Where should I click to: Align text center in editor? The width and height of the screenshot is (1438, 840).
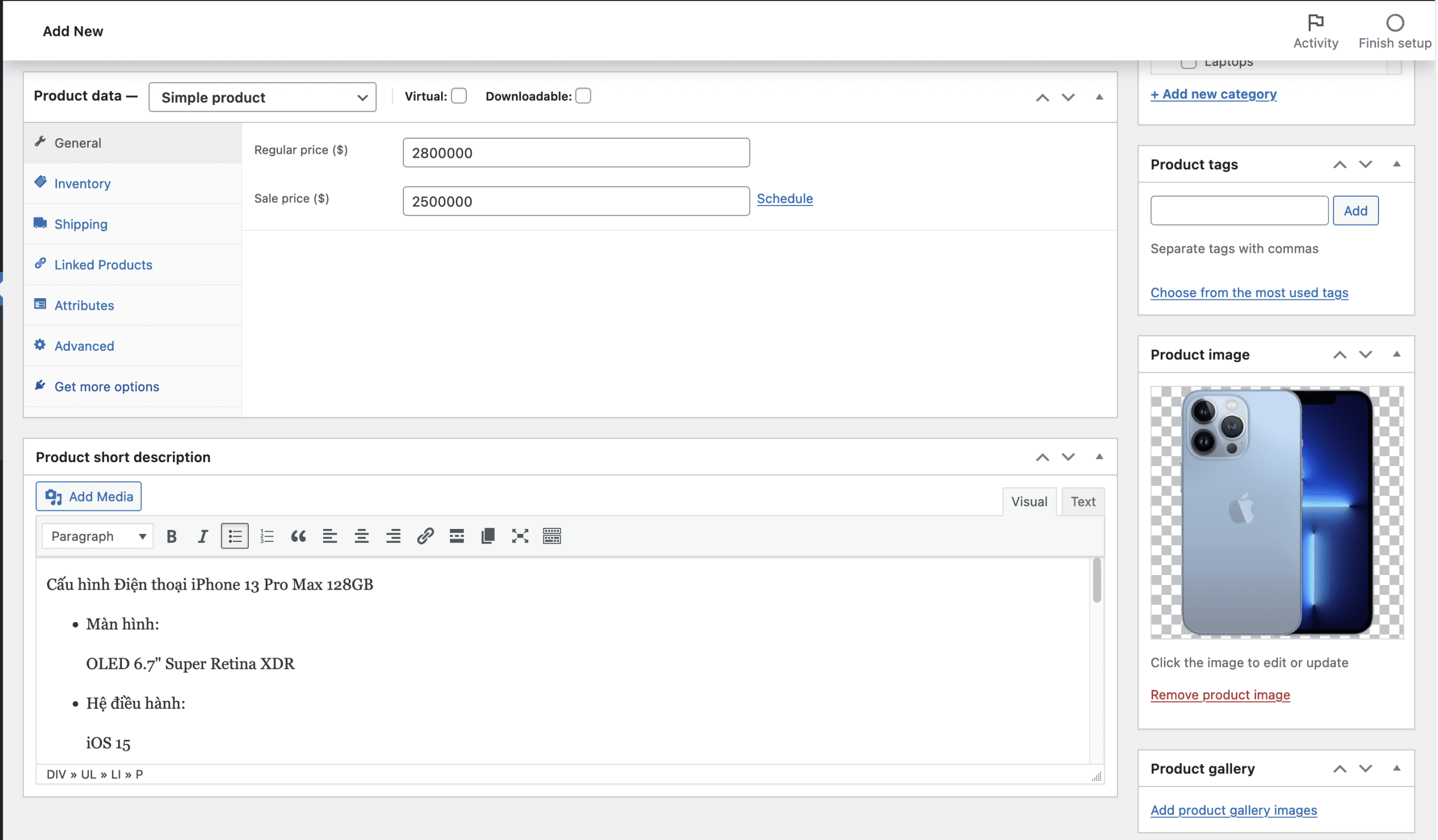[x=362, y=536]
